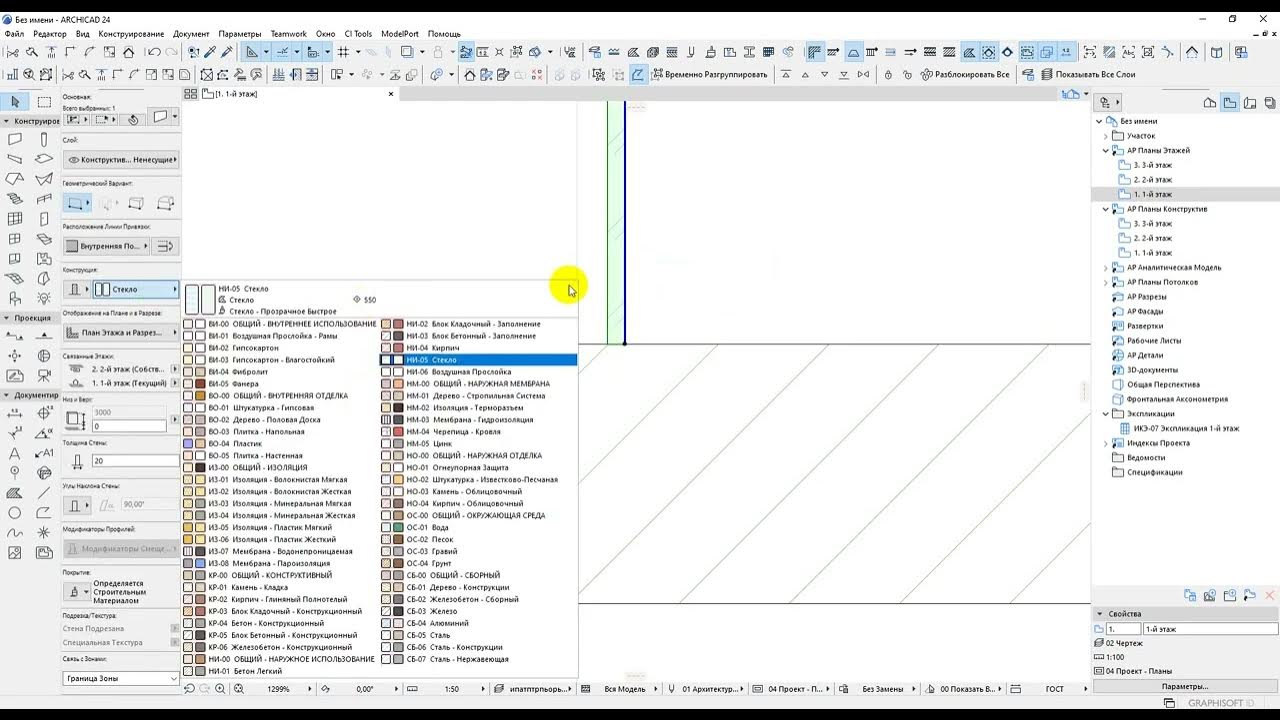Select the Curtain Wall tool
This screenshot has width=1280, height=720.
click(15, 219)
